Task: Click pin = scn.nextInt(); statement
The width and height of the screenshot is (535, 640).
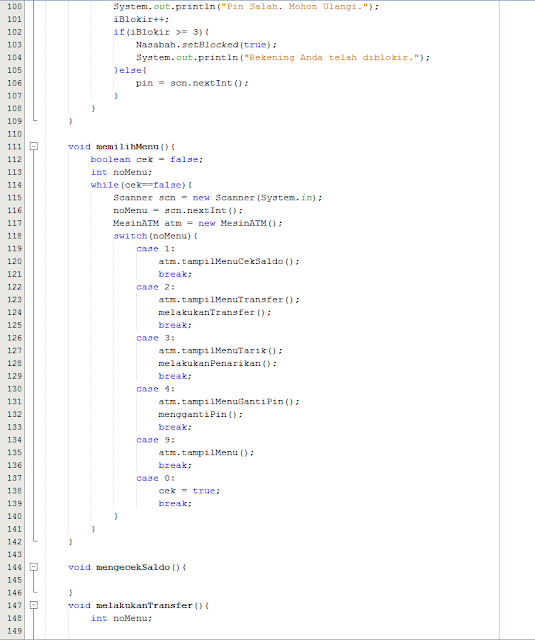Action: coord(192,83)
